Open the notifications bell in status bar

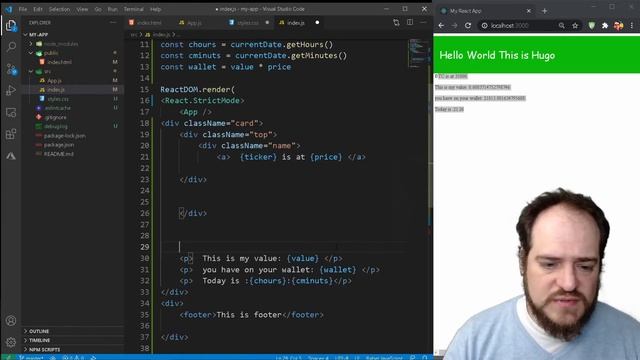point(425,358)
